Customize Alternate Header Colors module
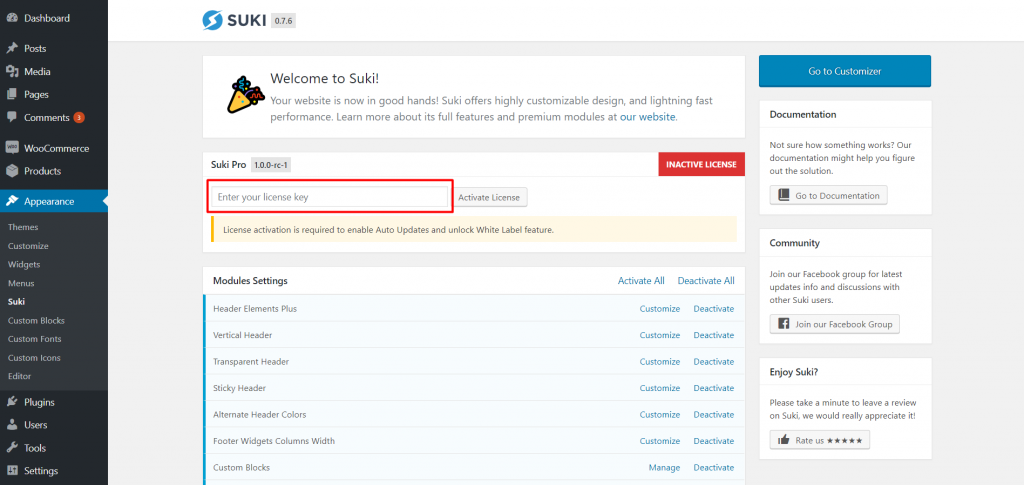This screenshot has height=485, width=1024. 660,415
